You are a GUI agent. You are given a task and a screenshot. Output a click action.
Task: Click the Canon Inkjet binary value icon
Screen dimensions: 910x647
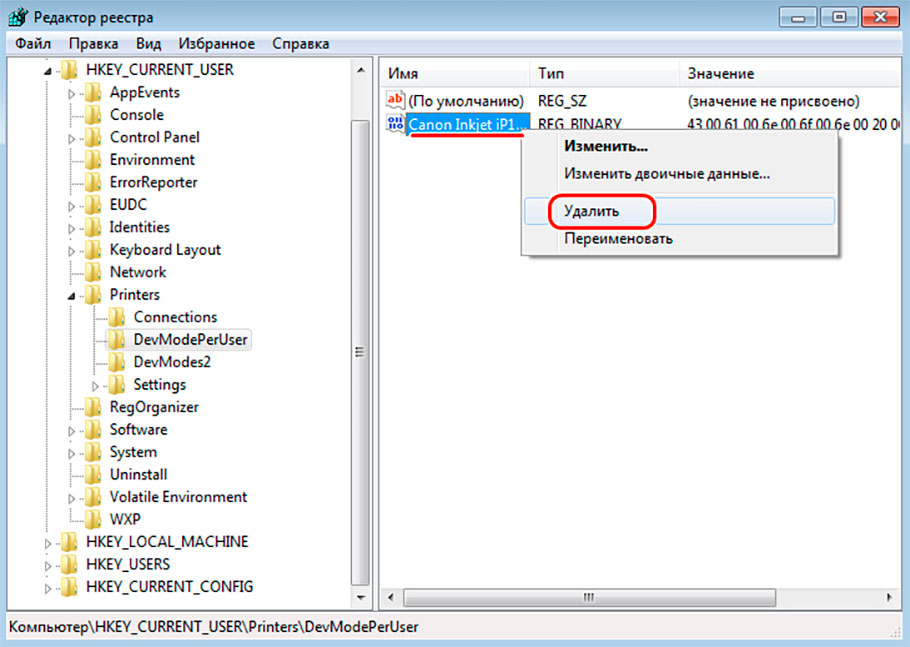394,125
